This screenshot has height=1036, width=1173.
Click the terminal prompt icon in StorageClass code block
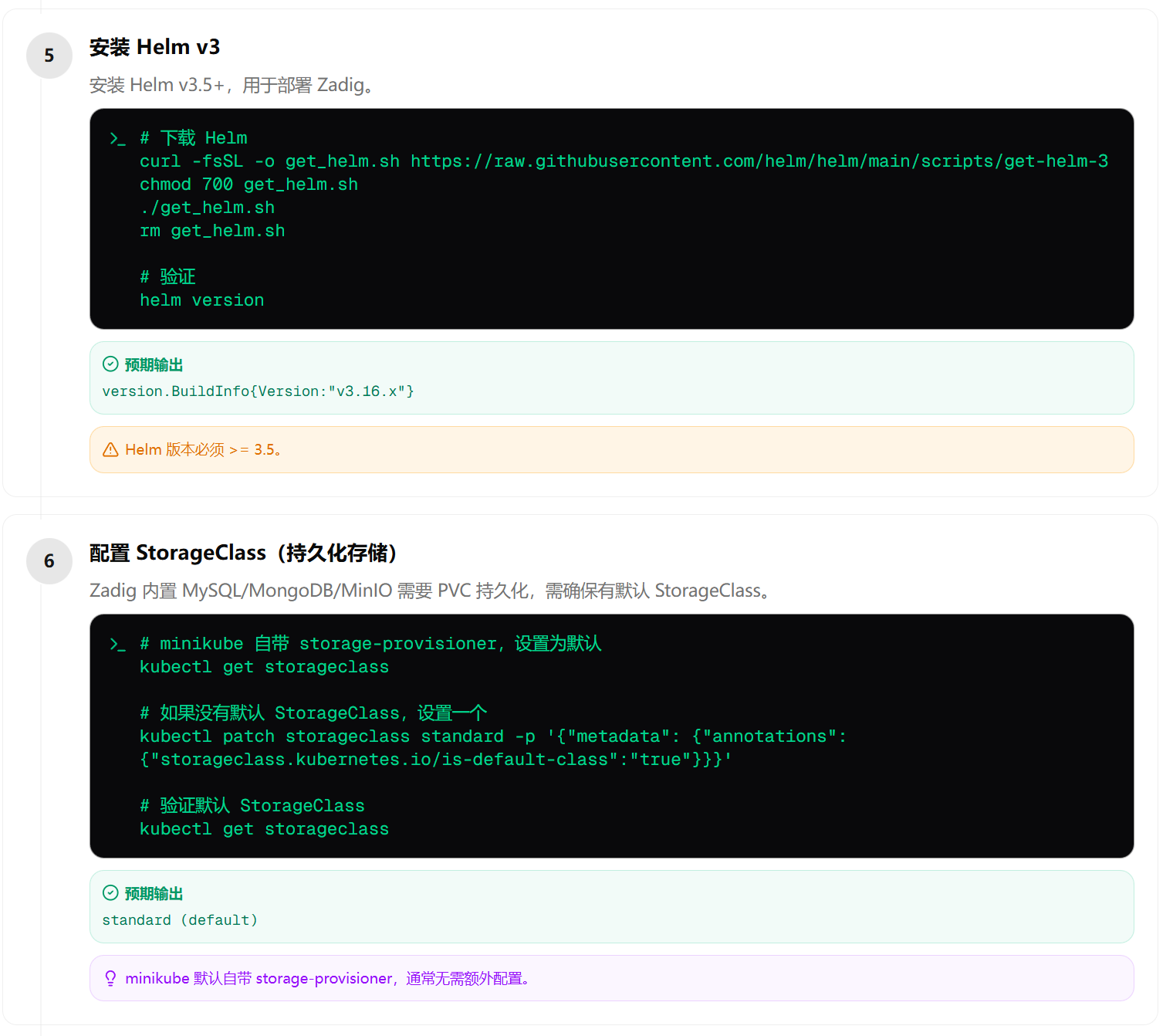click(x=117, y=645)
